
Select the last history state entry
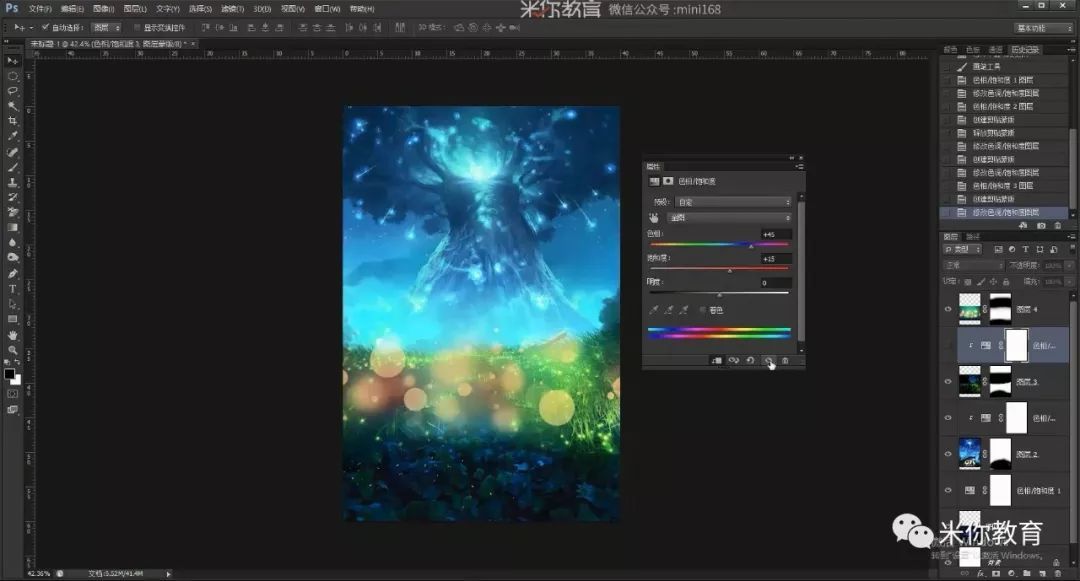pyautogui.click(x=1004, y=213)
